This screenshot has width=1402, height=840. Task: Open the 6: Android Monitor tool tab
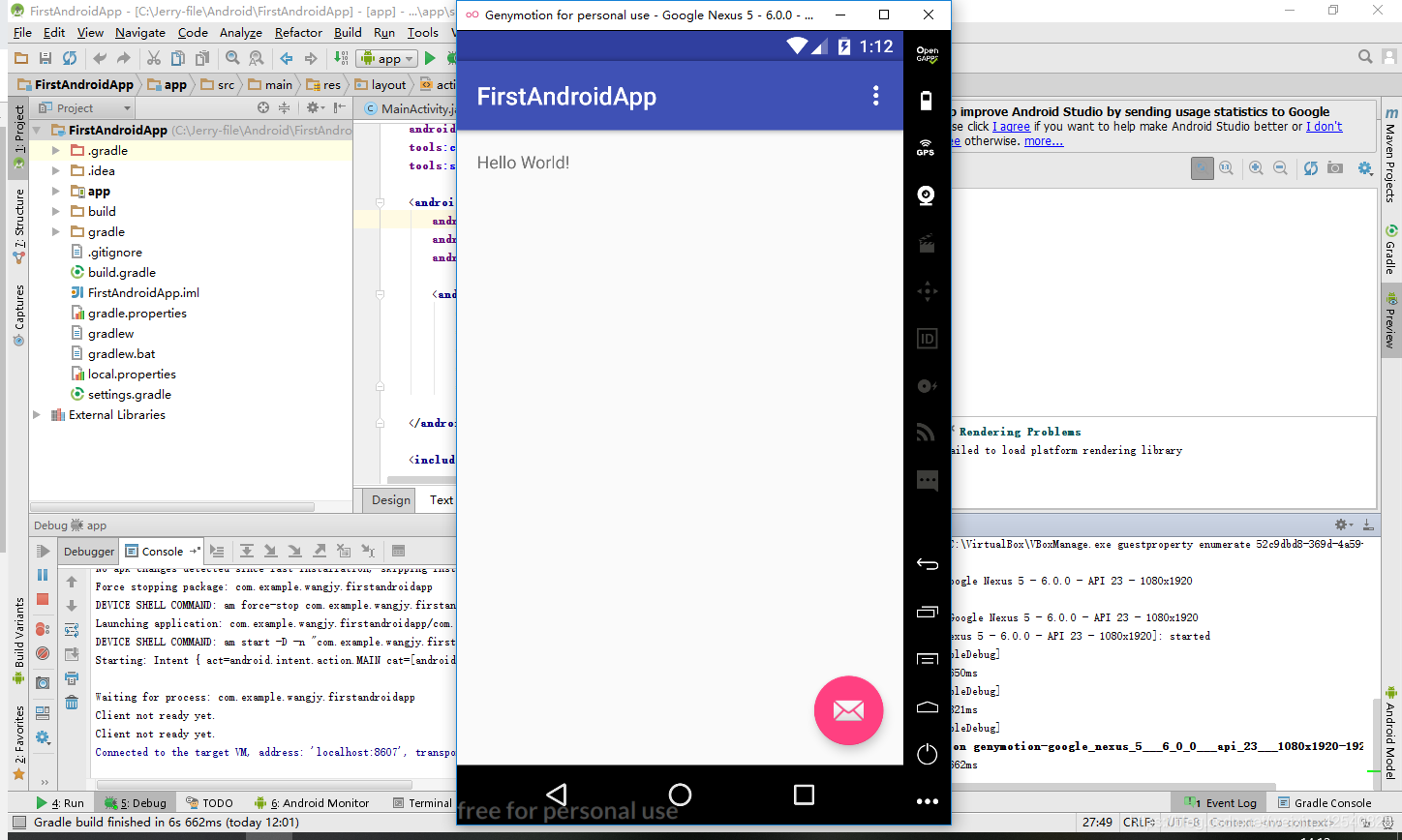312,803
